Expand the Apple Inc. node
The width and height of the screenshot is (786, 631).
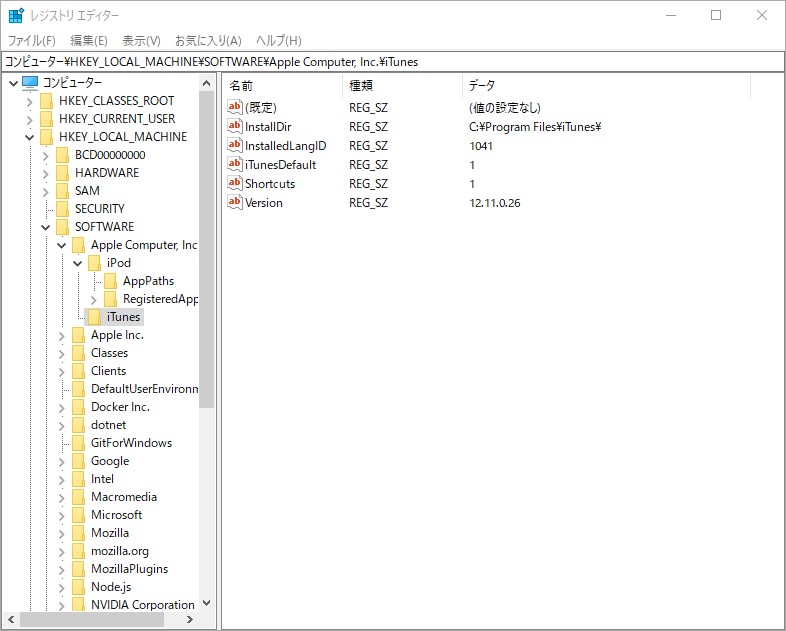coord(62,336)
